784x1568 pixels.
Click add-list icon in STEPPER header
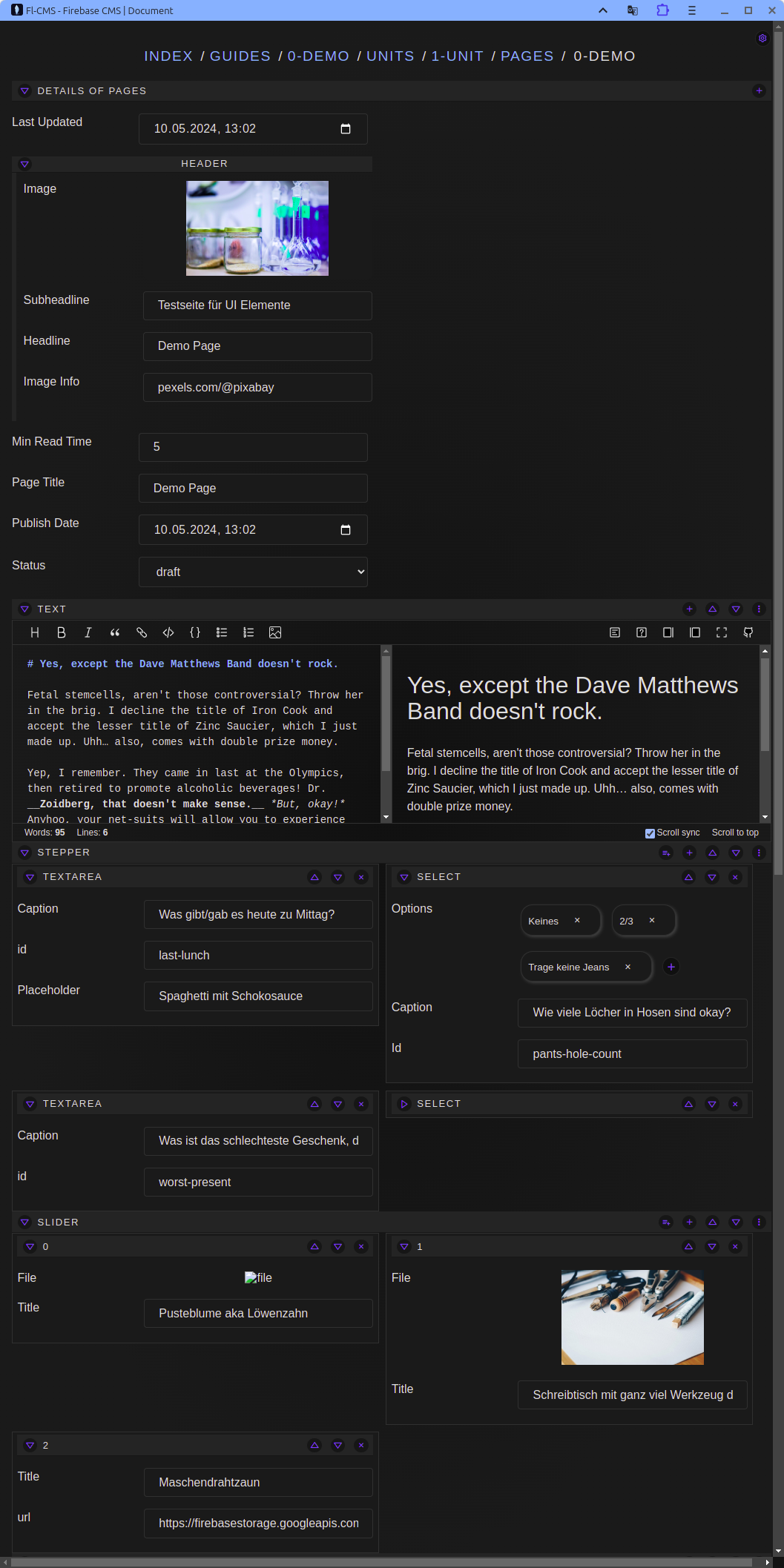[666, 853]
